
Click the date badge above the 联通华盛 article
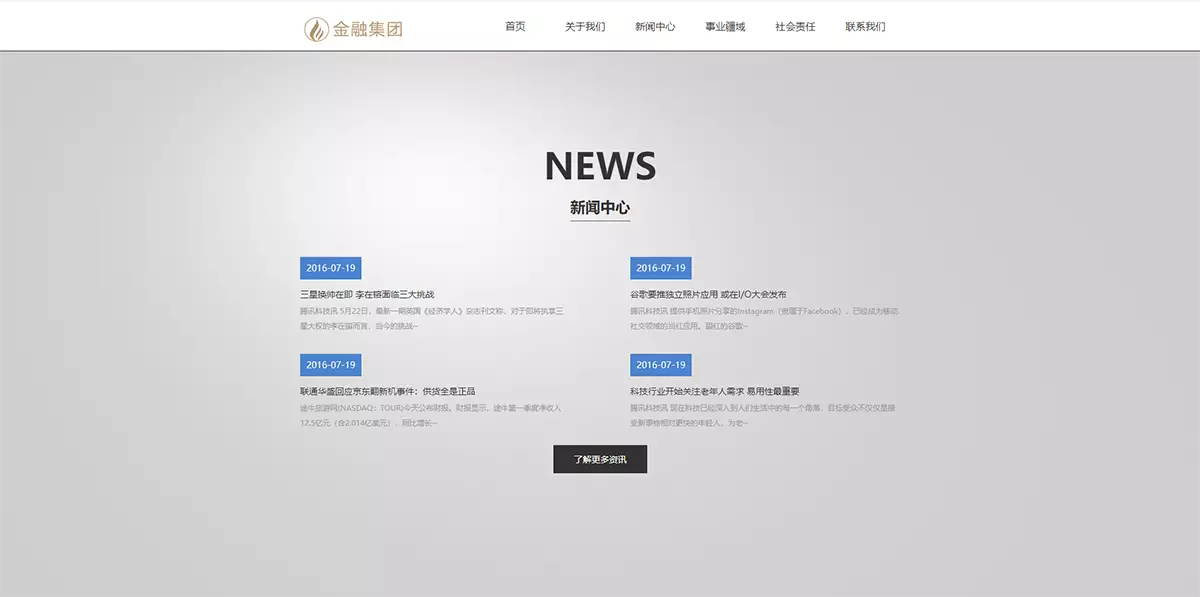pyautogui.click(x=331, y=365)
